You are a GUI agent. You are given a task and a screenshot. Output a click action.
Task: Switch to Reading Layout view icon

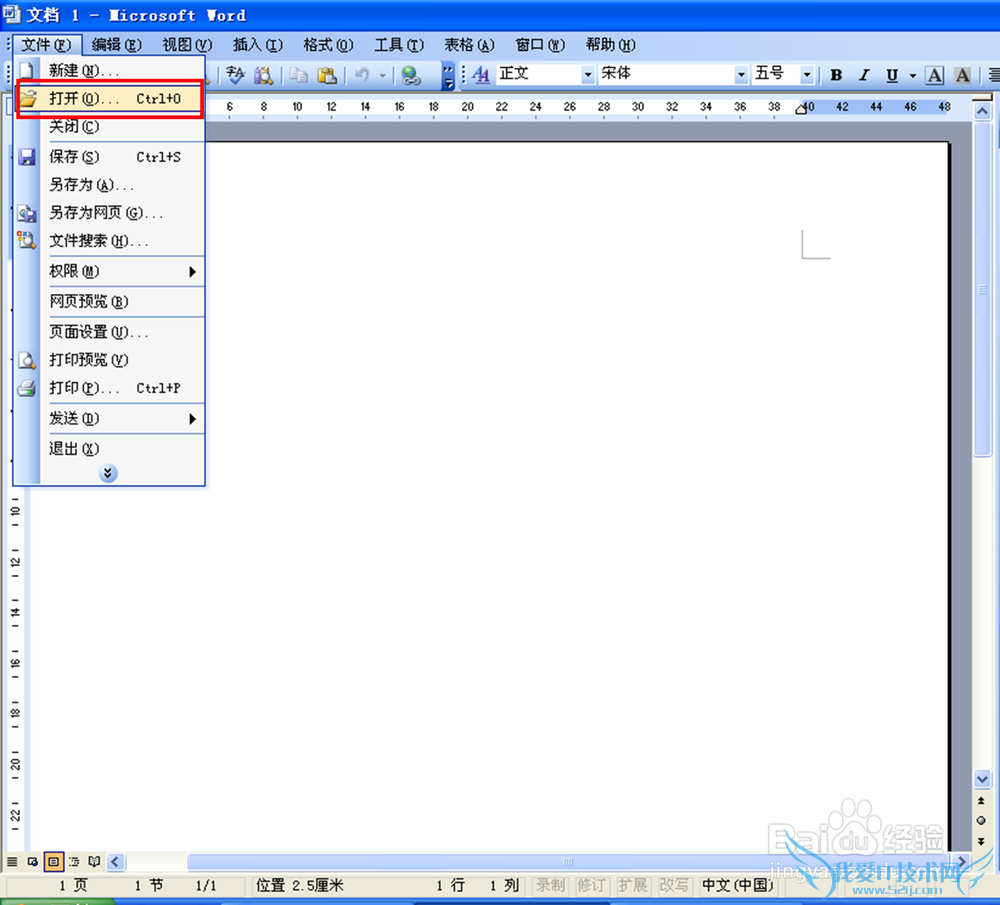point(94,862)
